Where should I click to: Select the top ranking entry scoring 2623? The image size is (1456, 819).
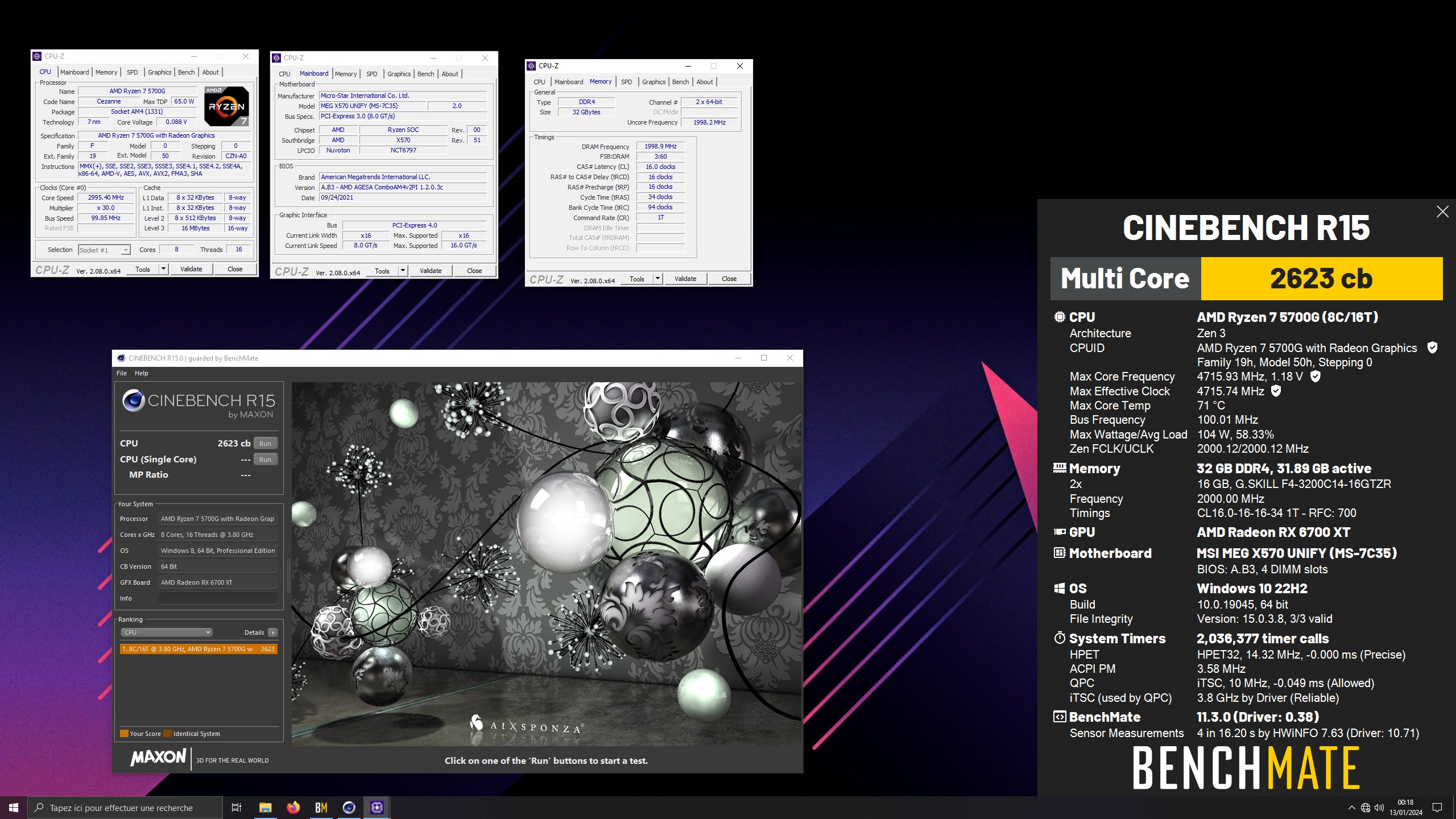(x=198, y=649)
